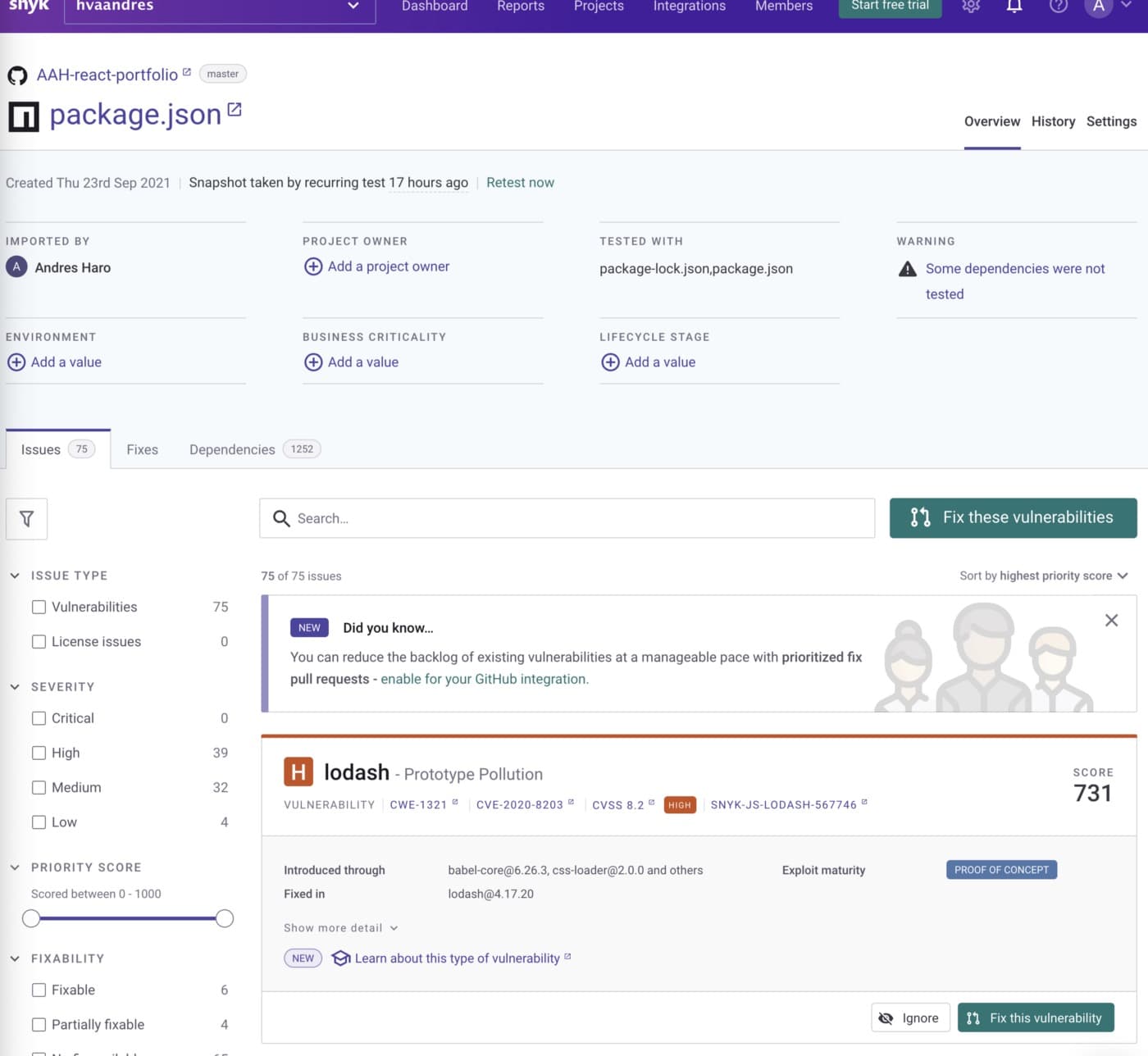Click the plus icon for project owner
The width and height of the screenshot is (1148, 1056).
click(313, 266)
